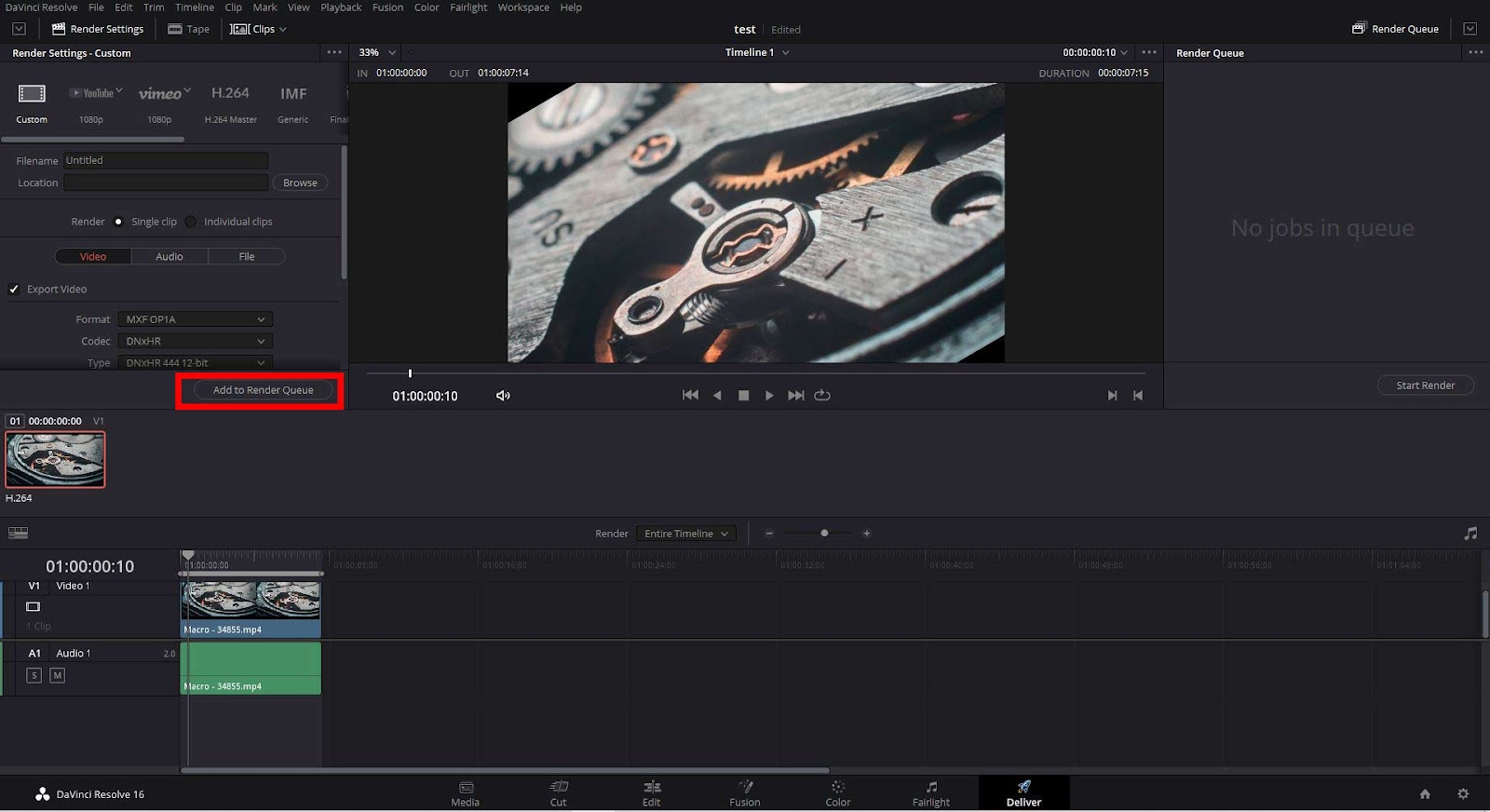
Task: Open the Media page
Action: click(466, 793)
